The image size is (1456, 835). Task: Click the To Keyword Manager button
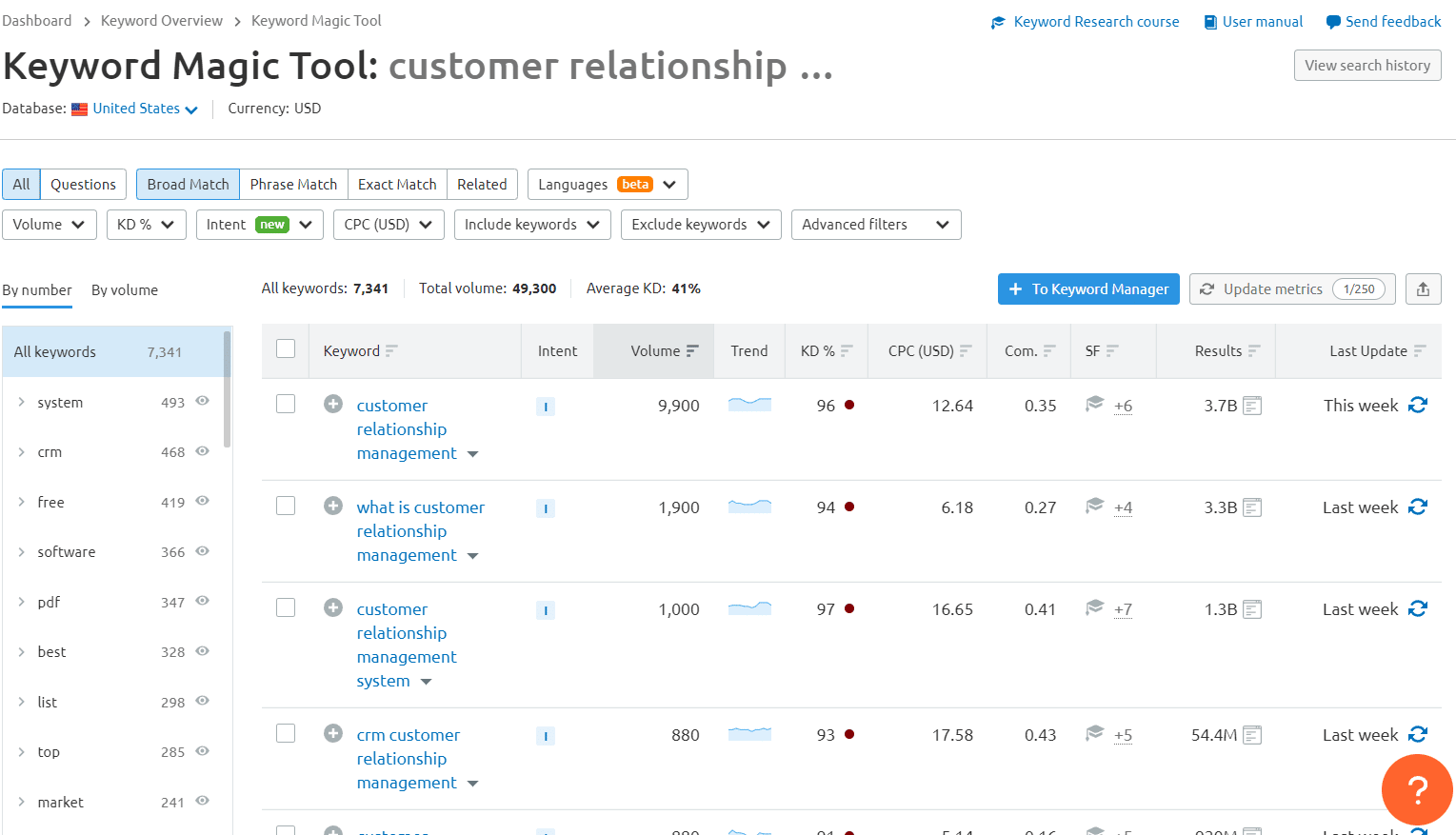click(1088, 289)
